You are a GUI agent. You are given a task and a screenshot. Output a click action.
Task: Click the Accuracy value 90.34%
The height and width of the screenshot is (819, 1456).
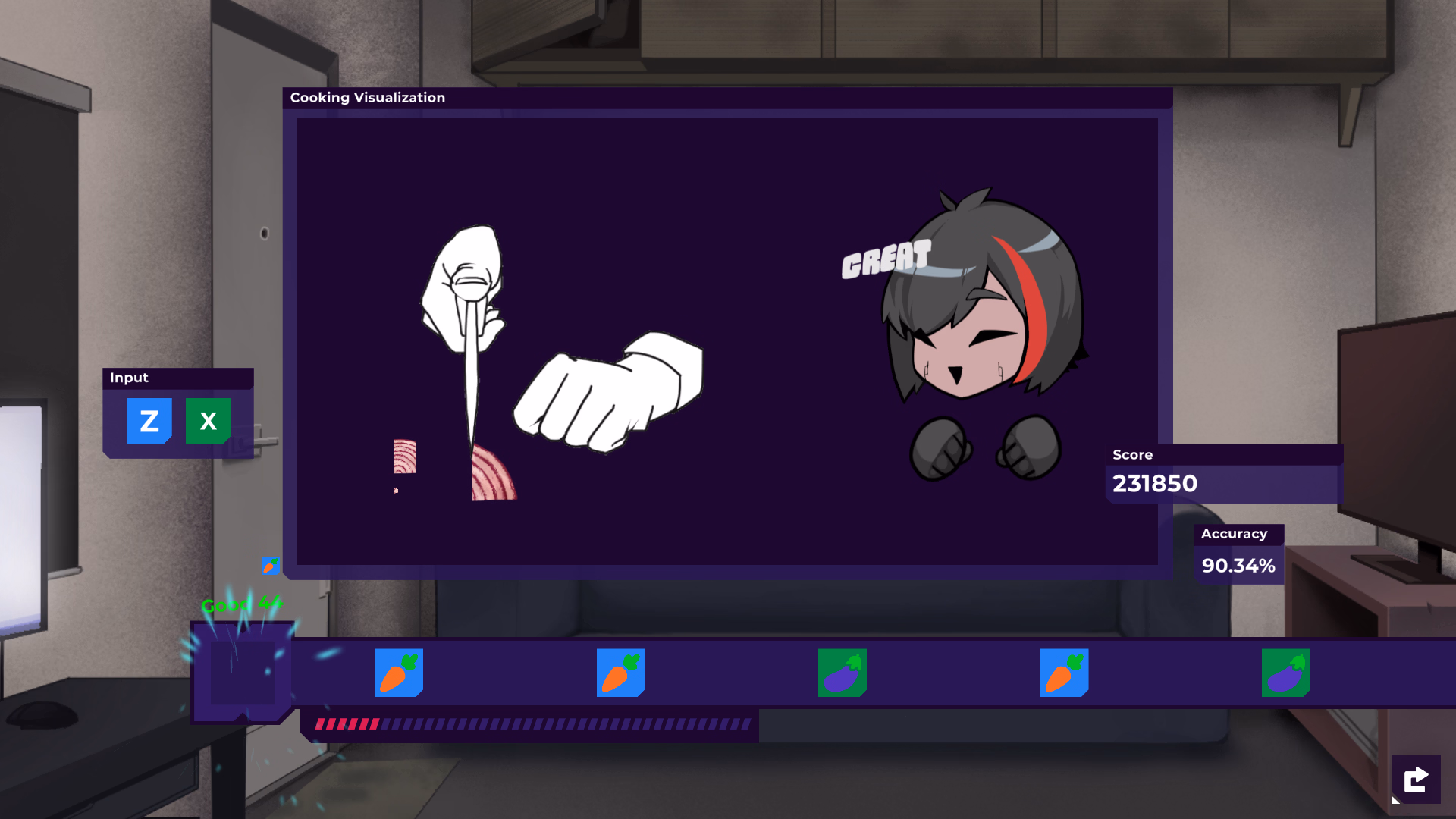1238,566
